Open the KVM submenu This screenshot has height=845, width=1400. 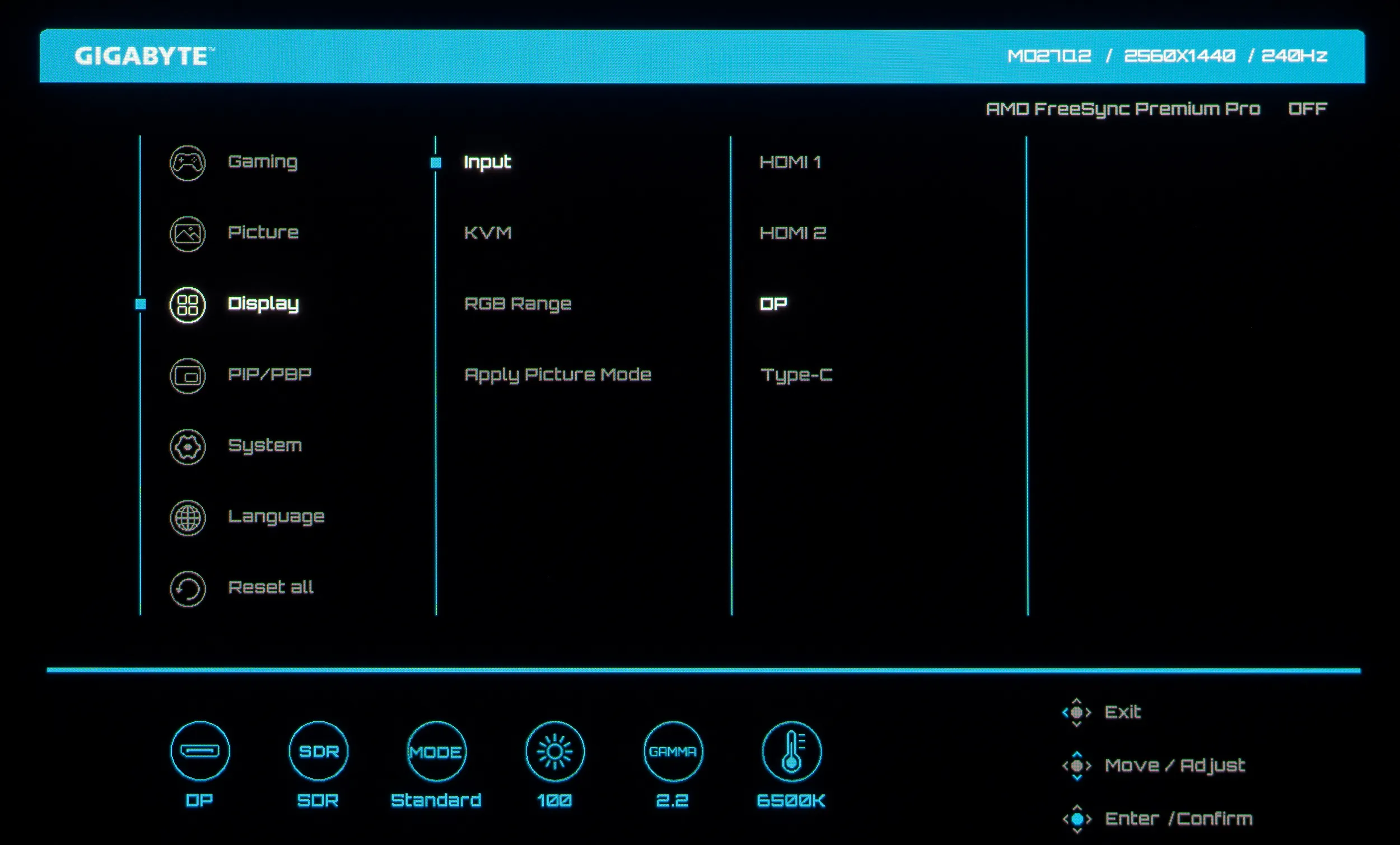(x=488, y=233)
